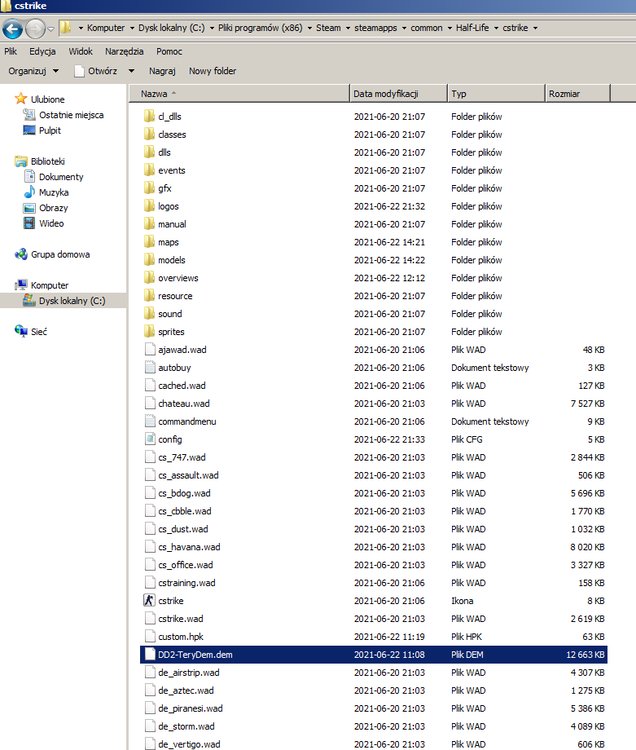This screenshot has width=636, height=750.
Task: Click the commandmenu text document icon
Action: pos(150,421)
